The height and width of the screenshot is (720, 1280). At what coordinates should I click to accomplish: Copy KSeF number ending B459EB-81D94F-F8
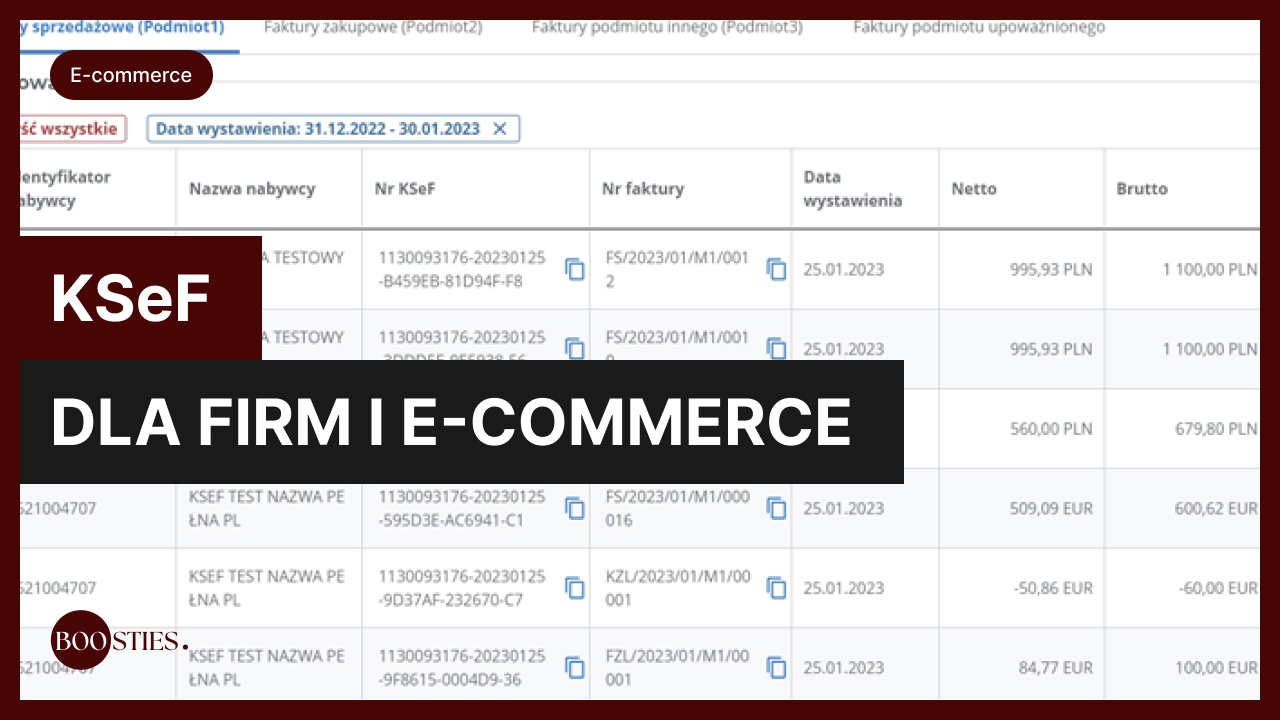point(575,269)
